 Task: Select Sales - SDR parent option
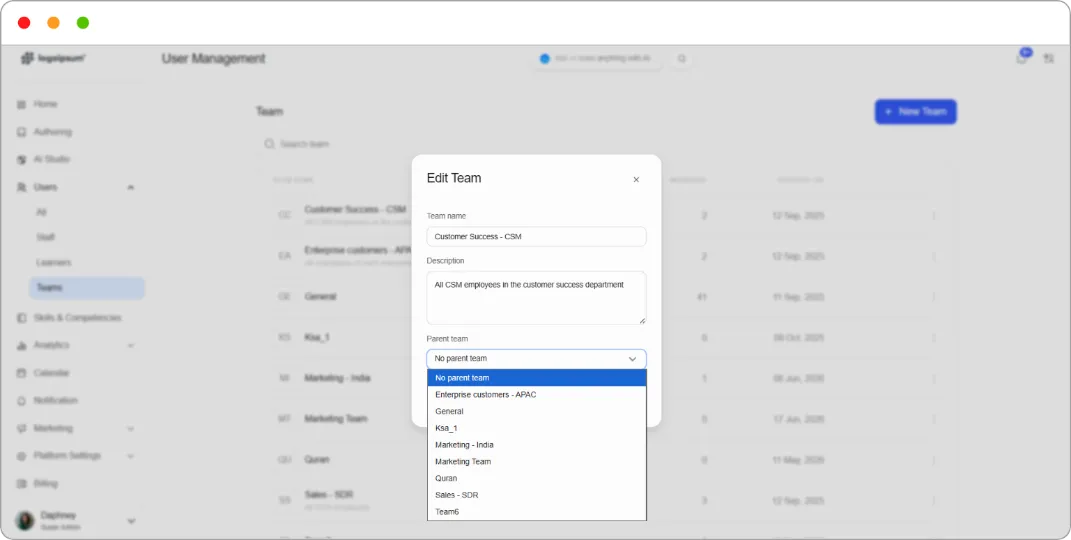(536, 495)
